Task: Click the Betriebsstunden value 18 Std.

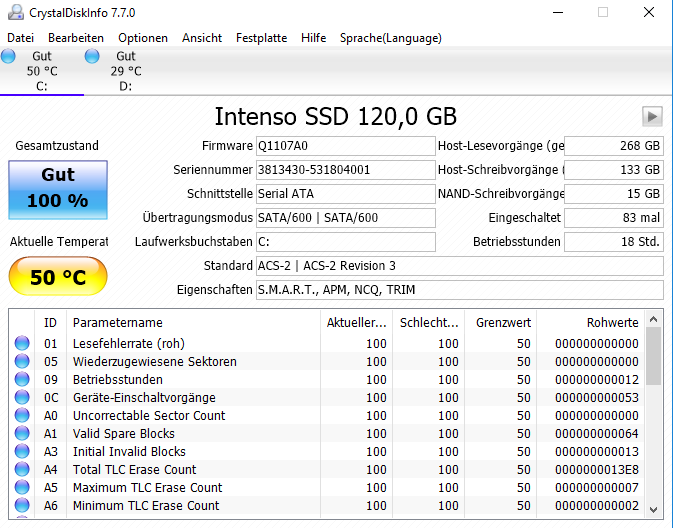Action: point(614,242)
